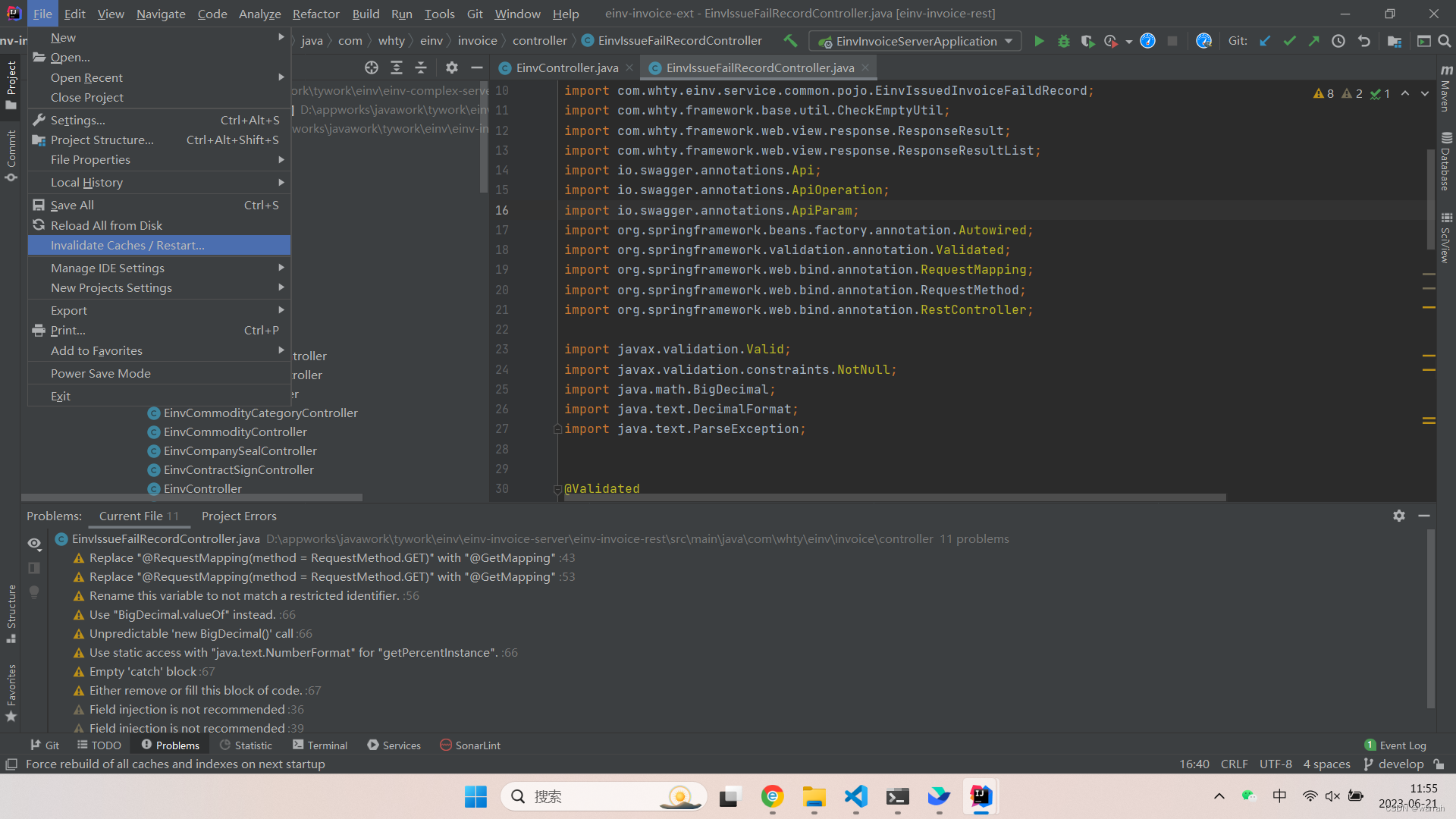Click the inspection warnings count widget
The height and width of the screenshot is (819, 1456).
1352,93
